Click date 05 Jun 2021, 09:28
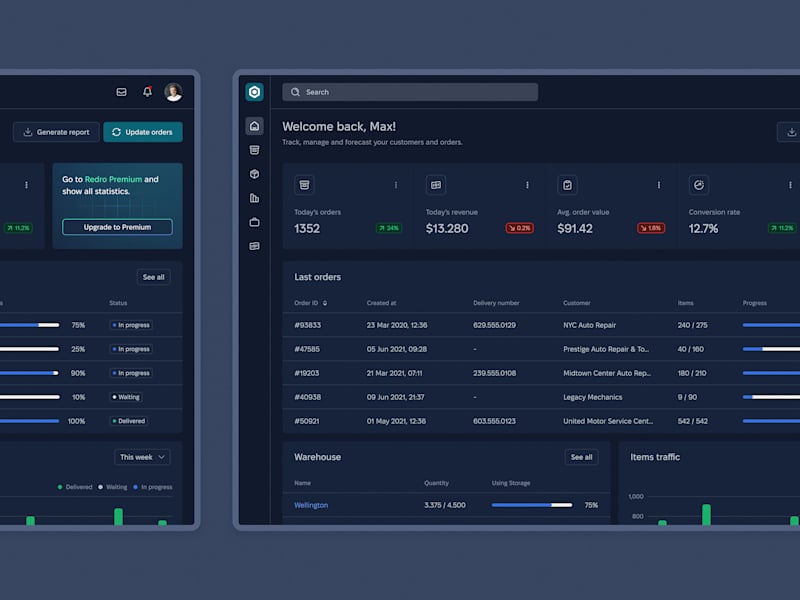The image size is (800, 600). (396, 349)
